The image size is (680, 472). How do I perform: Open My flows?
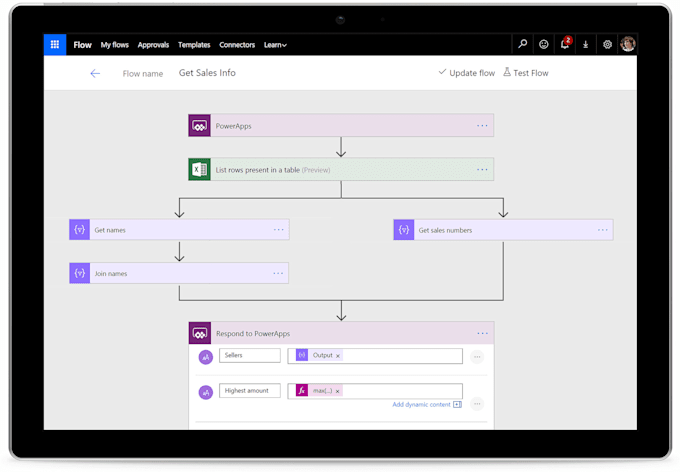114,45
